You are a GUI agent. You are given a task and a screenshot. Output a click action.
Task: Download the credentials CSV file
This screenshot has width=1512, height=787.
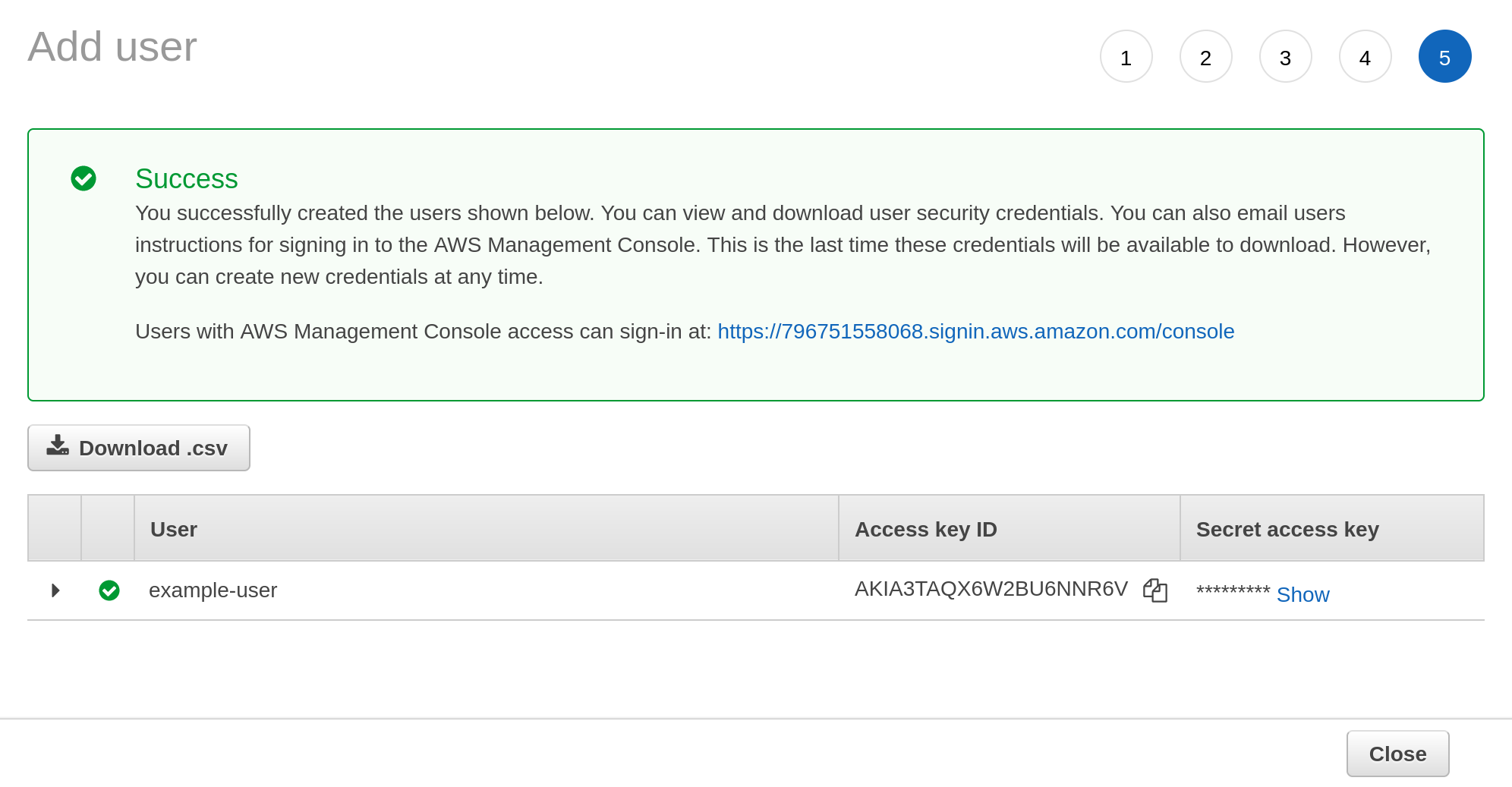[x=139, y=447]
